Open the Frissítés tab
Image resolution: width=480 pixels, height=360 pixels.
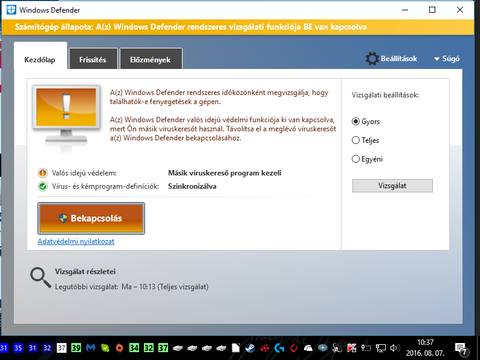pyautogui.click(x=93, y=60)
